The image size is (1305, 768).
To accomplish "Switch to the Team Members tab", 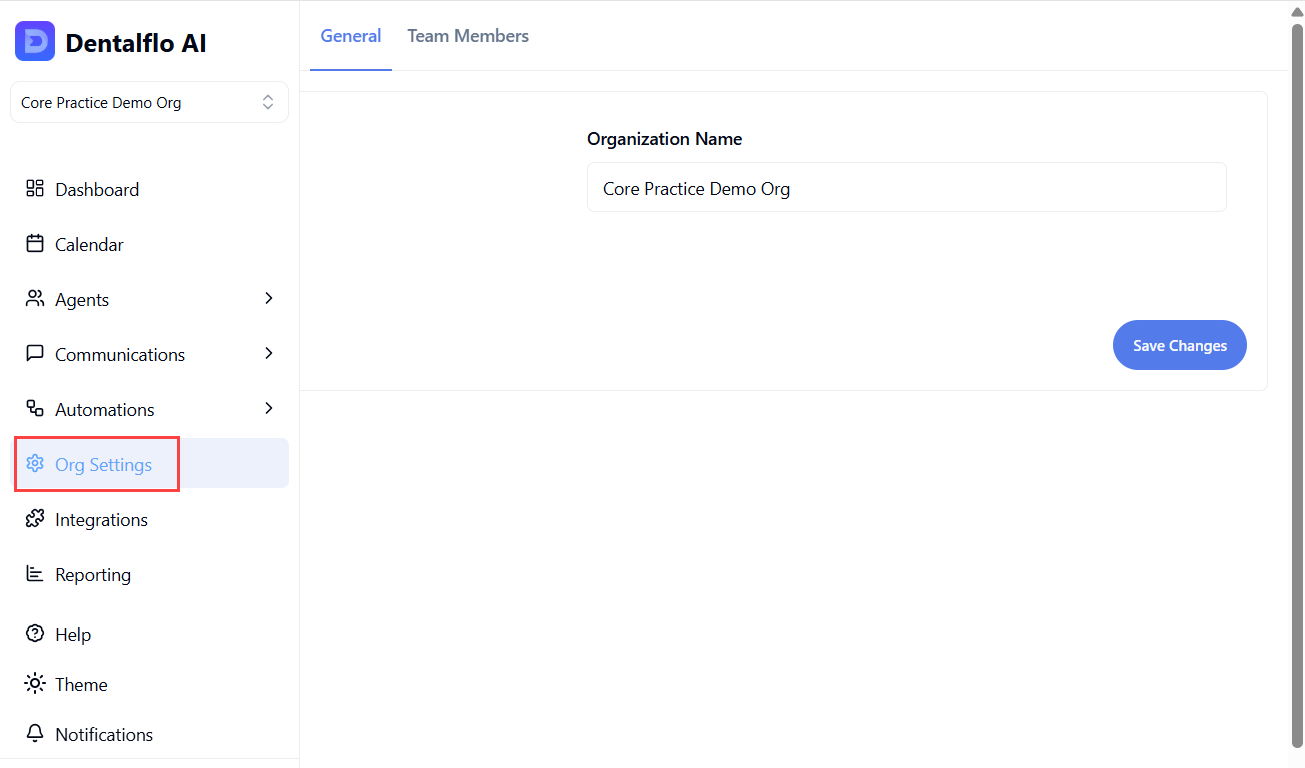I will [x=468, y=36].
